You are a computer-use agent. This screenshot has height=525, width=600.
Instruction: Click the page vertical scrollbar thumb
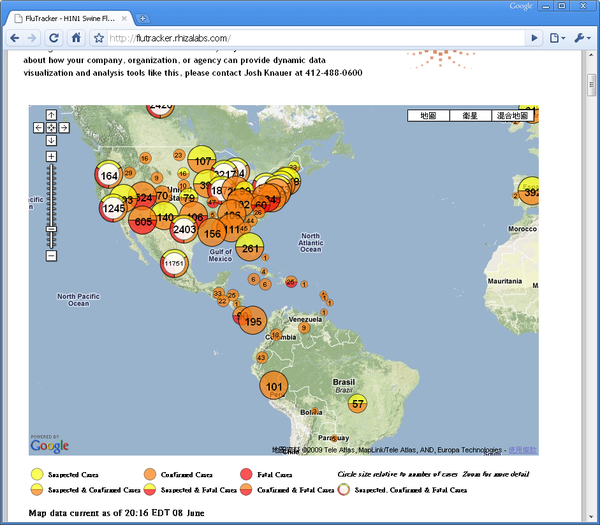click(591, 83)
